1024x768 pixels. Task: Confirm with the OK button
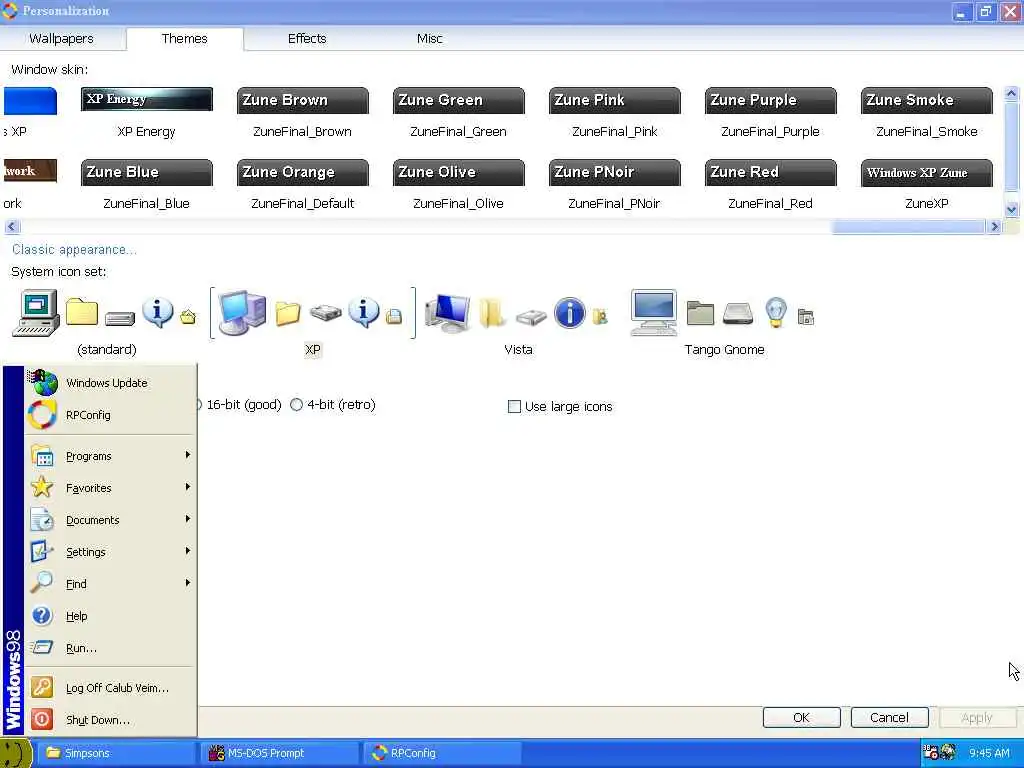tap(801, 718)
